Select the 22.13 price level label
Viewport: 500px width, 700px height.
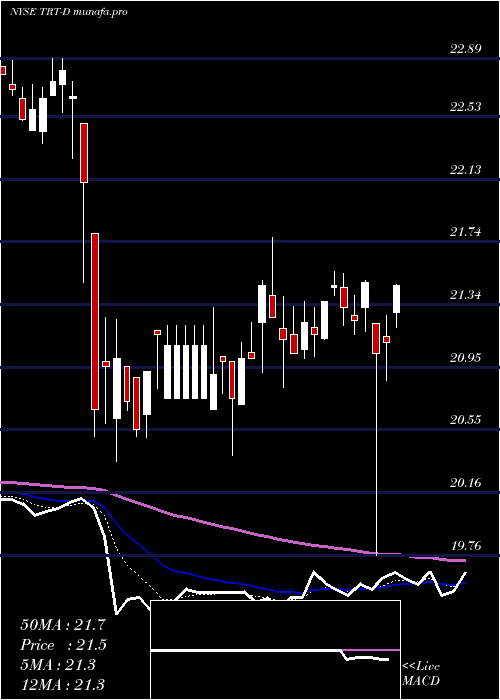[466, 169]
